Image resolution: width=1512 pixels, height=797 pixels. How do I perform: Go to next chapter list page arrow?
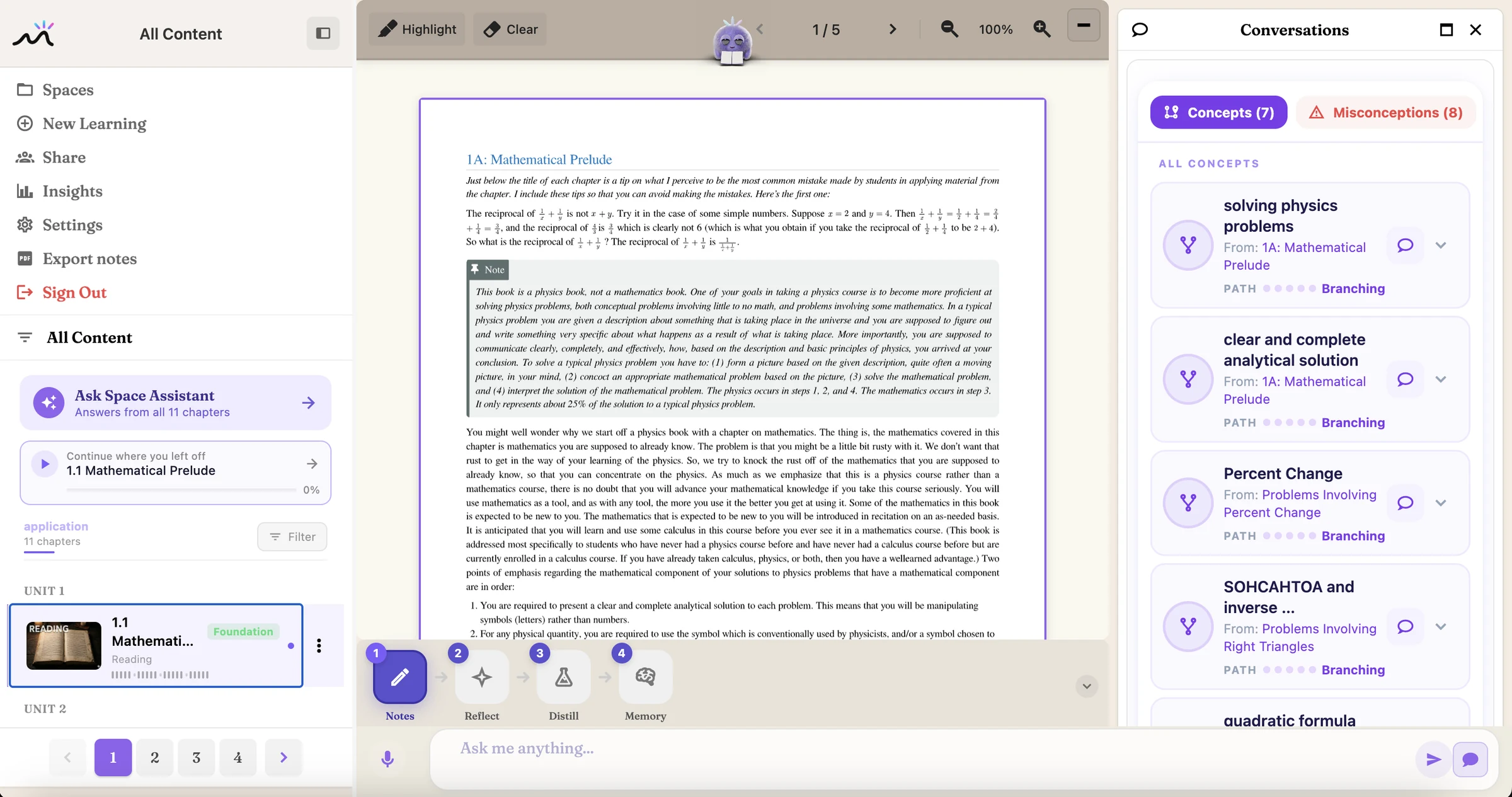pyautogui.click(x=283, y=757)
